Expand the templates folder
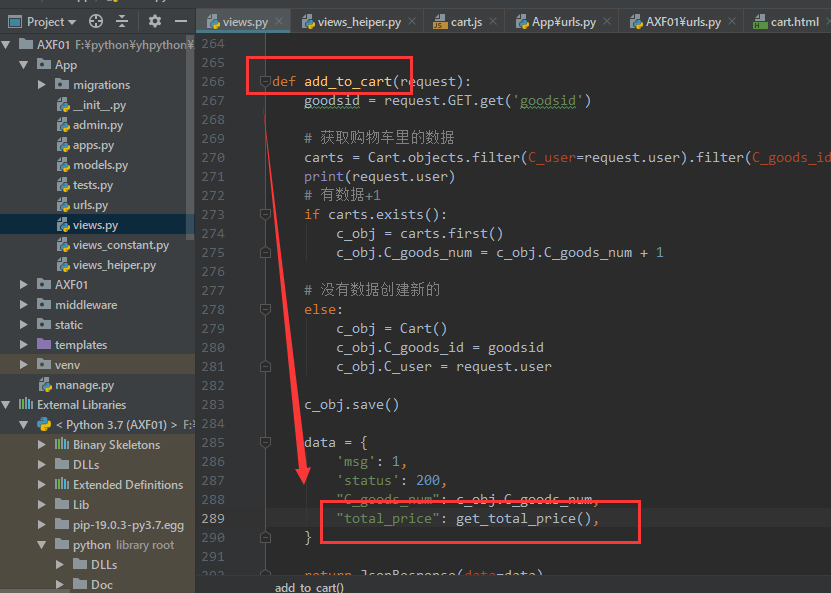 24,345
